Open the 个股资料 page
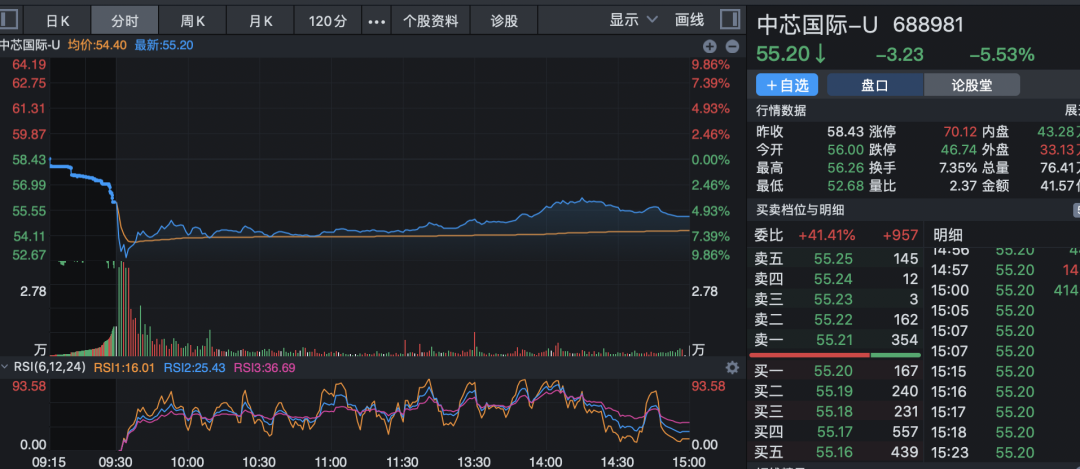Image resolution: width=1080 pixels, height=469 pixels. (431, 20)
